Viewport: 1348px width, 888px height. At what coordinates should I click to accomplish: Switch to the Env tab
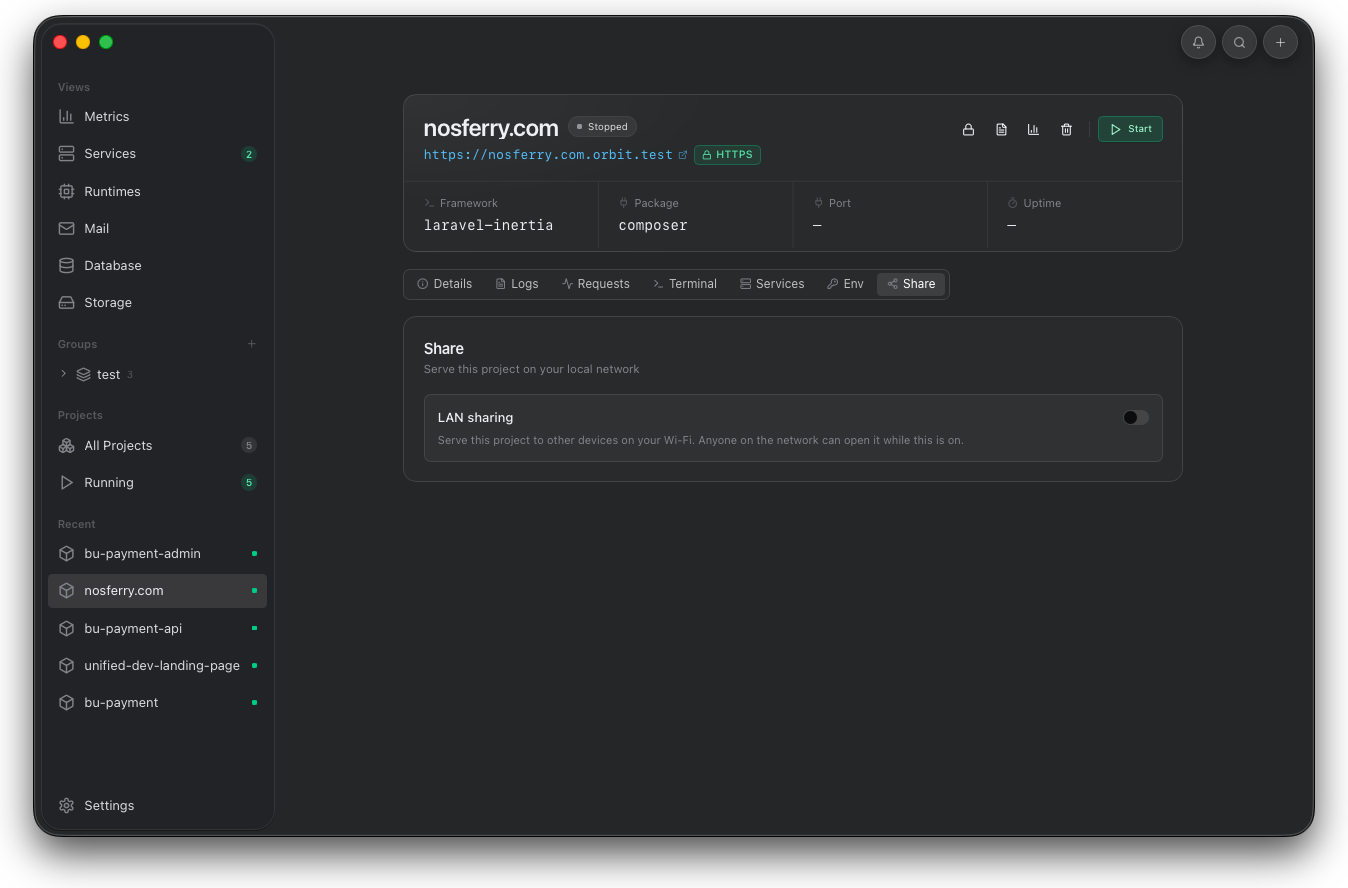[x=845, y=284]
